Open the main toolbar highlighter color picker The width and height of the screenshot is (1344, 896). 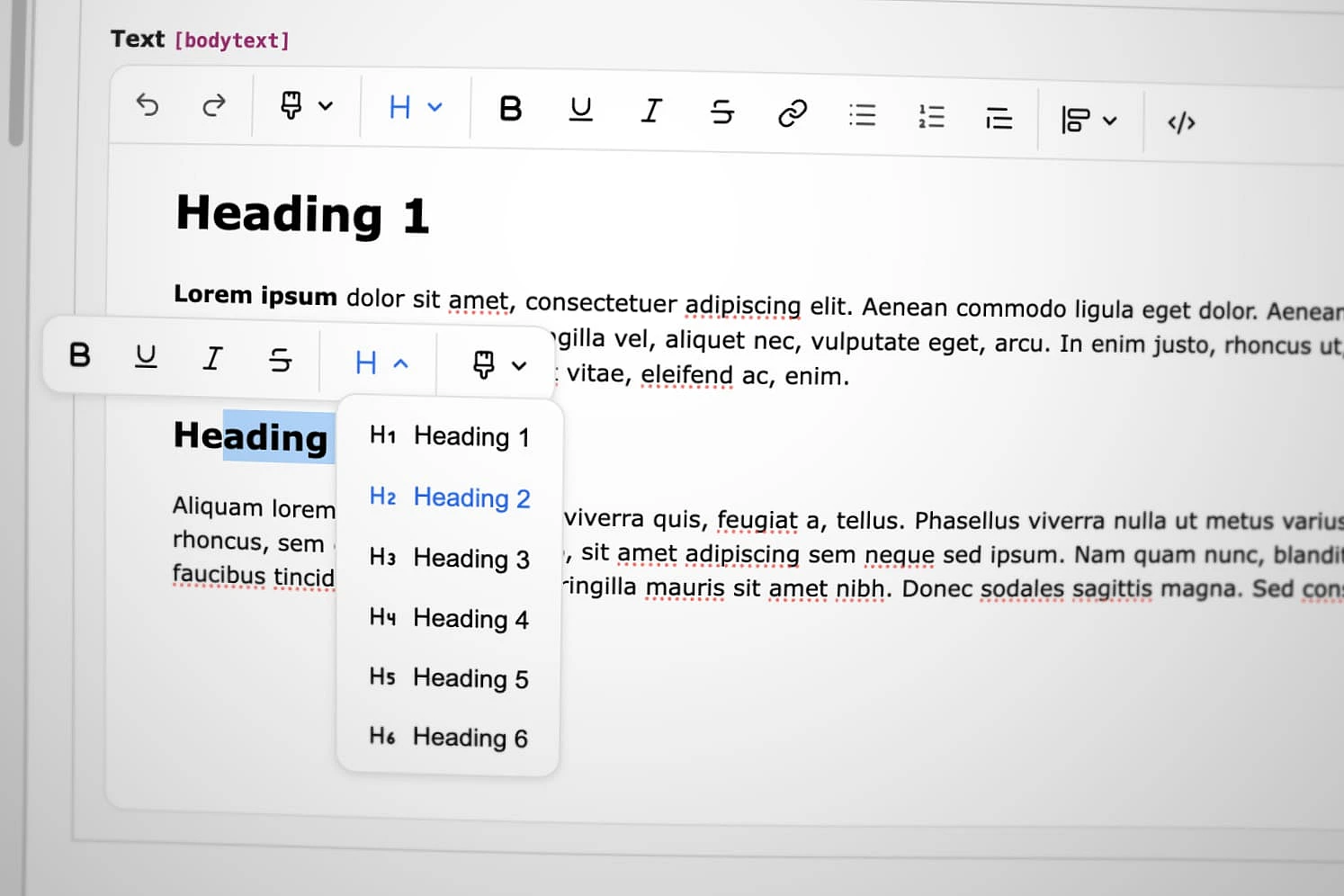(x=306, y=106)
